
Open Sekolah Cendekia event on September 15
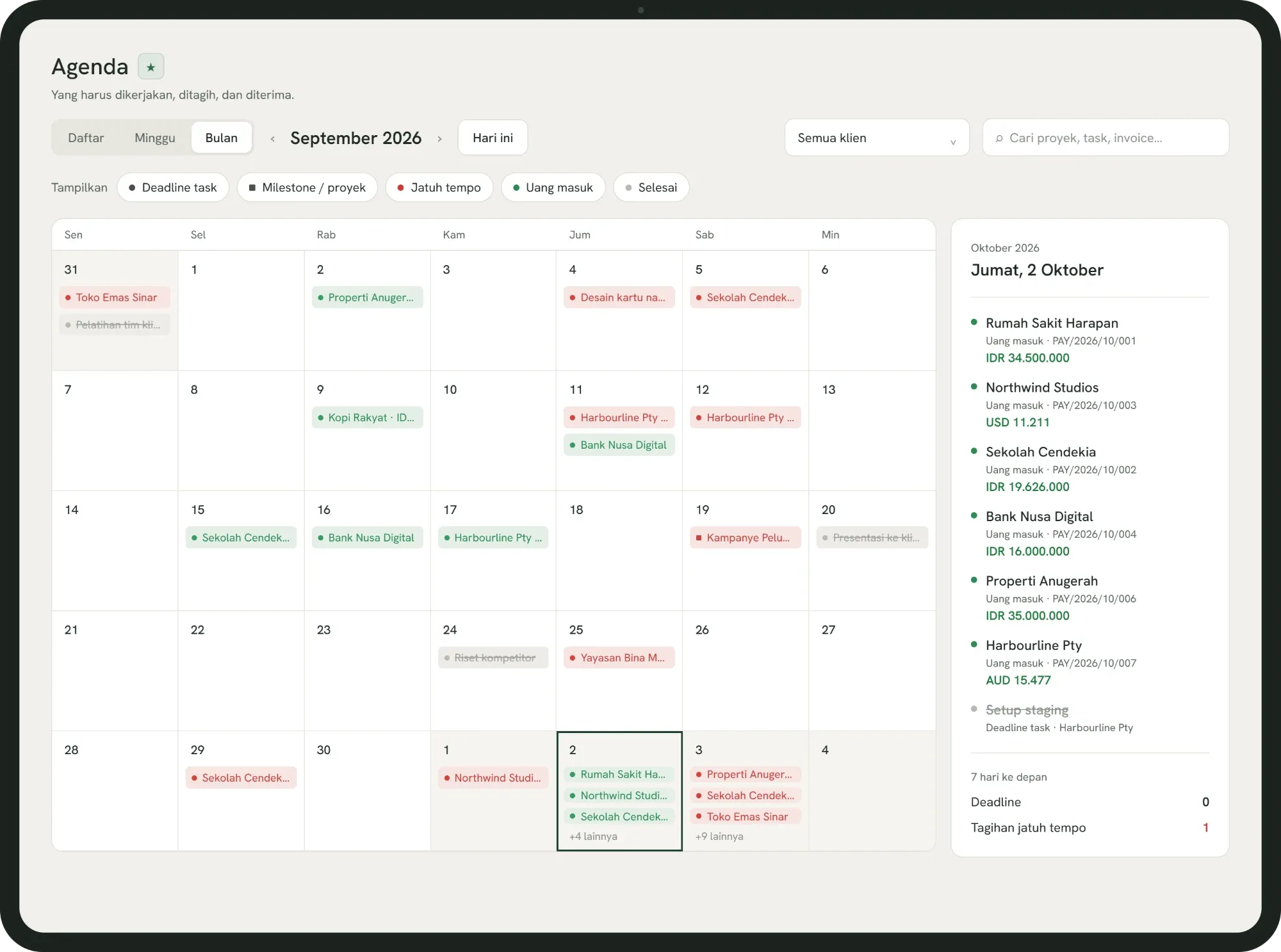pos(241,538)
